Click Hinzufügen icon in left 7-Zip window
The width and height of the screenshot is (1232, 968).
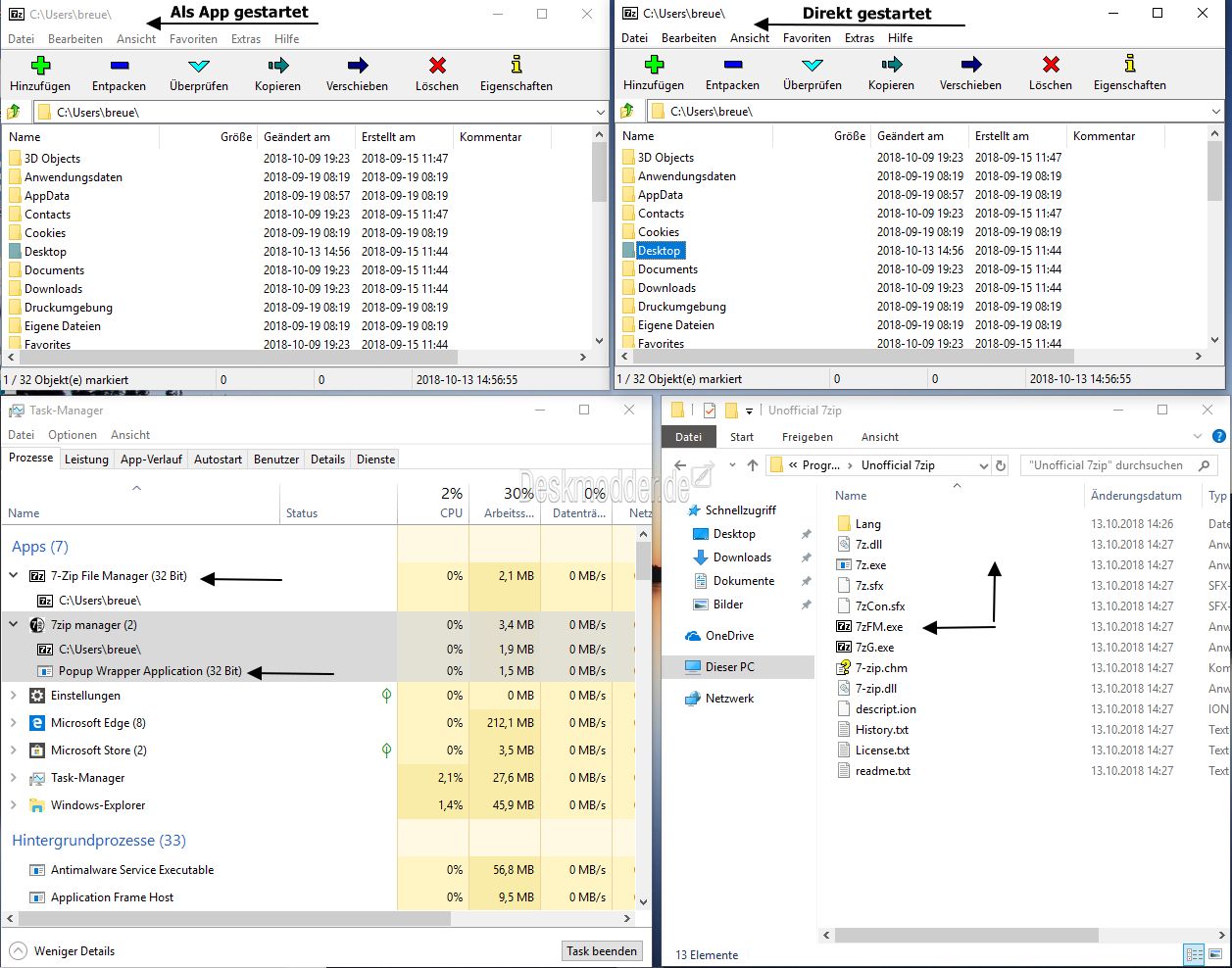click(x=40, y=66)
